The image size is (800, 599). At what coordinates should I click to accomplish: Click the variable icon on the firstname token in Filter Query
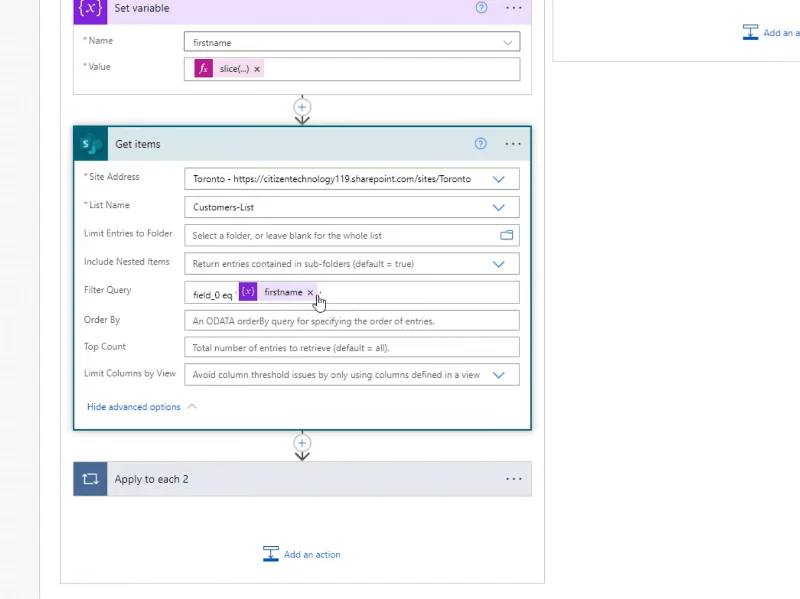(x=248, y=292)
